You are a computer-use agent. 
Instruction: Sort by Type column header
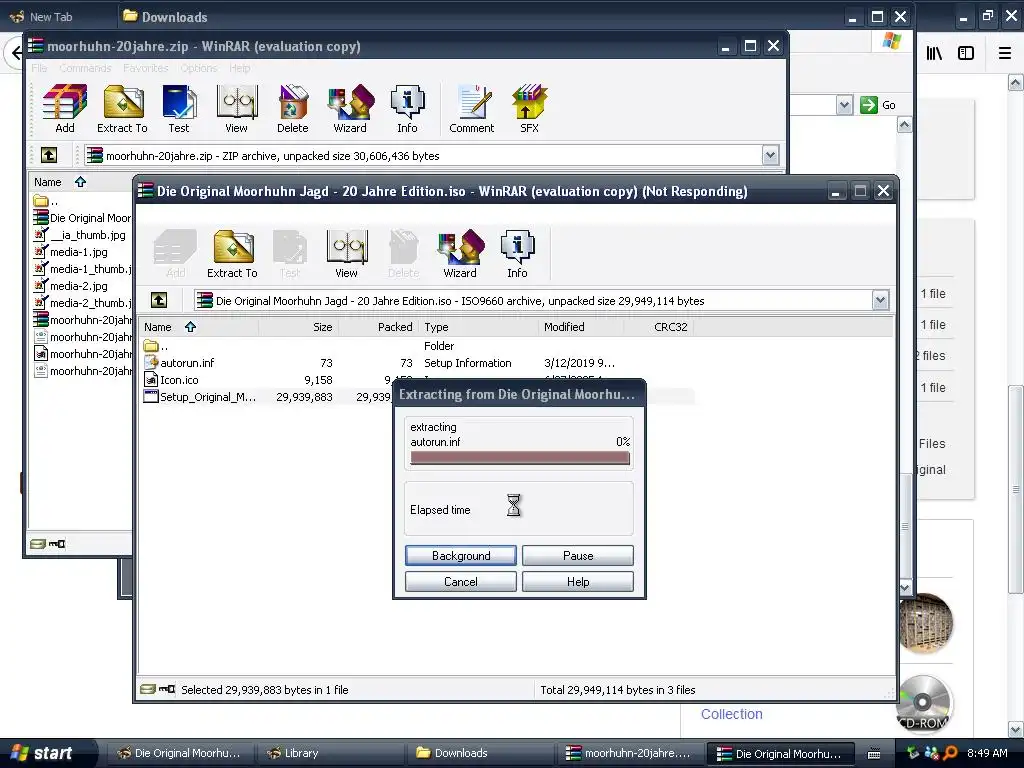[x=479, y=327]
